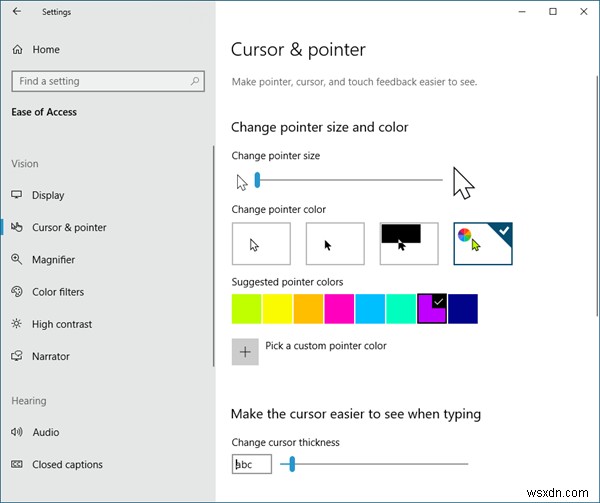Viewport: 600px width, 503px height.
Task: Select the Audio speaker icon
Action: point(16,432)
